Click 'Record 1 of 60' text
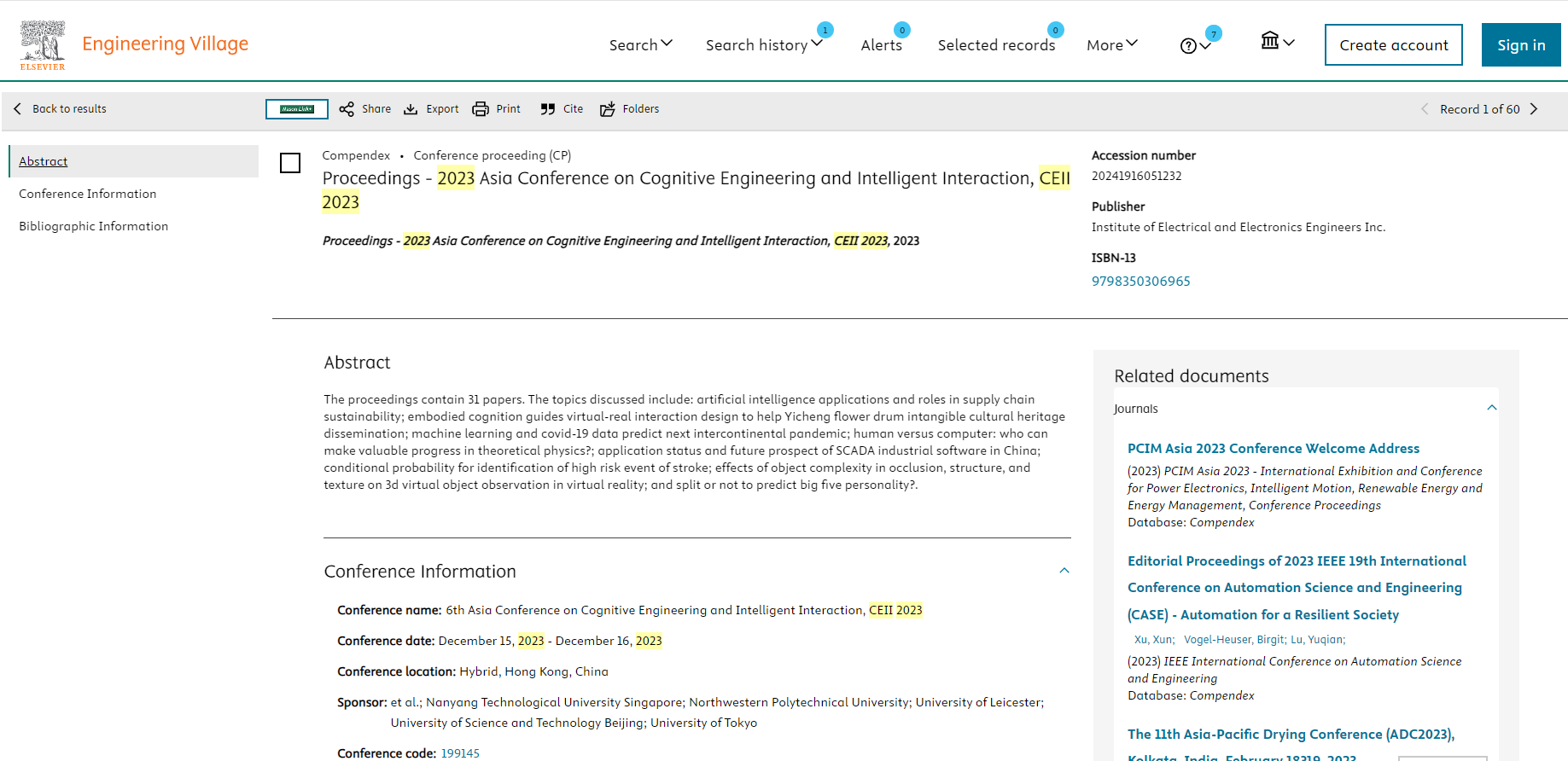The image size is (1568, 761). pyautogui.click(x=1479, y=109)
